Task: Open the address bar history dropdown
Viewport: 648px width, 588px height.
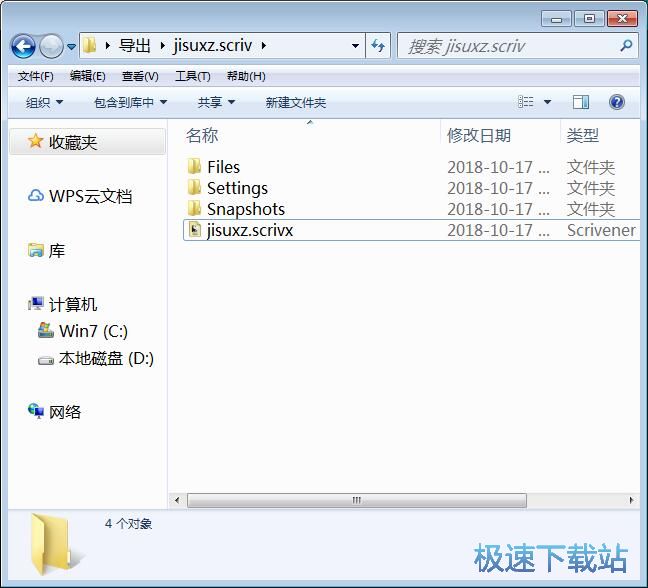Action: [x=355, y=46]
